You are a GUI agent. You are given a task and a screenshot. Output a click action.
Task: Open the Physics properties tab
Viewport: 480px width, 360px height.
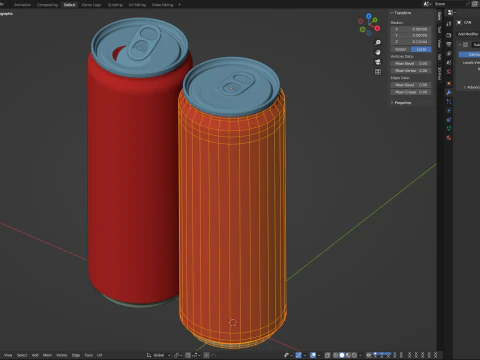tap(449, 110)
